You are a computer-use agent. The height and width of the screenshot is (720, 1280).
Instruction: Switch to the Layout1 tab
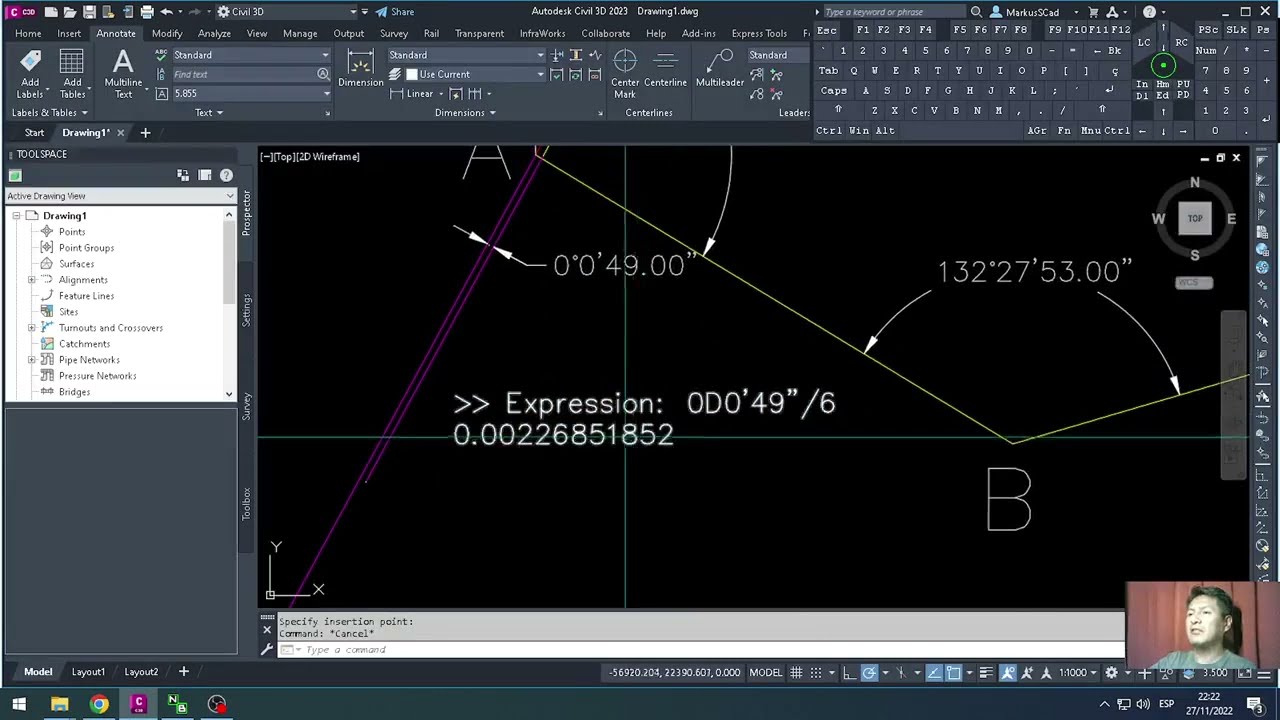[88, 672]
